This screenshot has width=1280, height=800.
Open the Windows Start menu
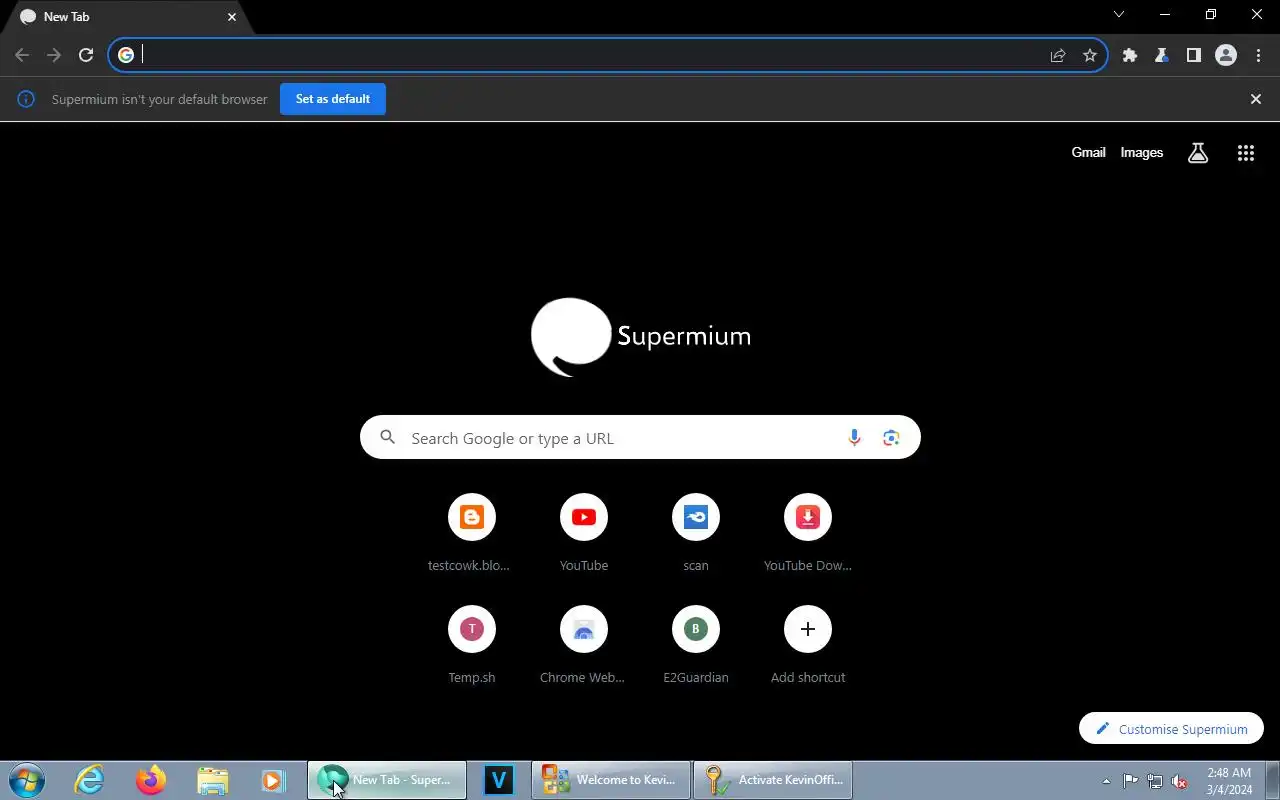click(27, 780)
